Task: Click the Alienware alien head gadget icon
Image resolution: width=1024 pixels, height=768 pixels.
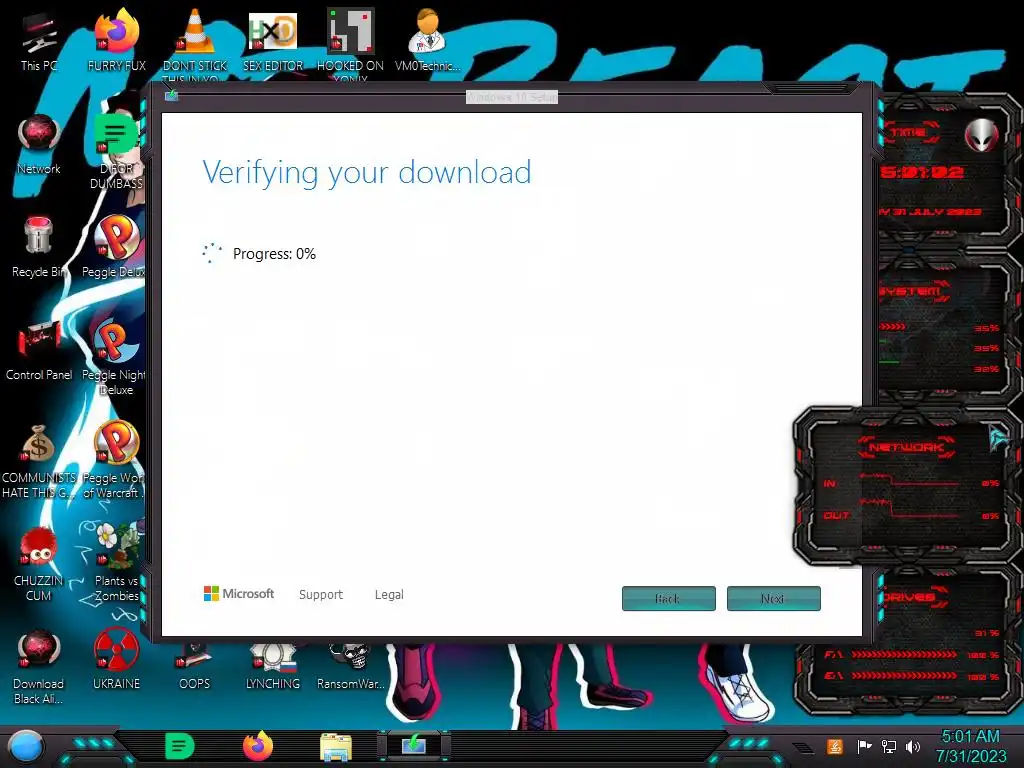Action: pos(981,136)
